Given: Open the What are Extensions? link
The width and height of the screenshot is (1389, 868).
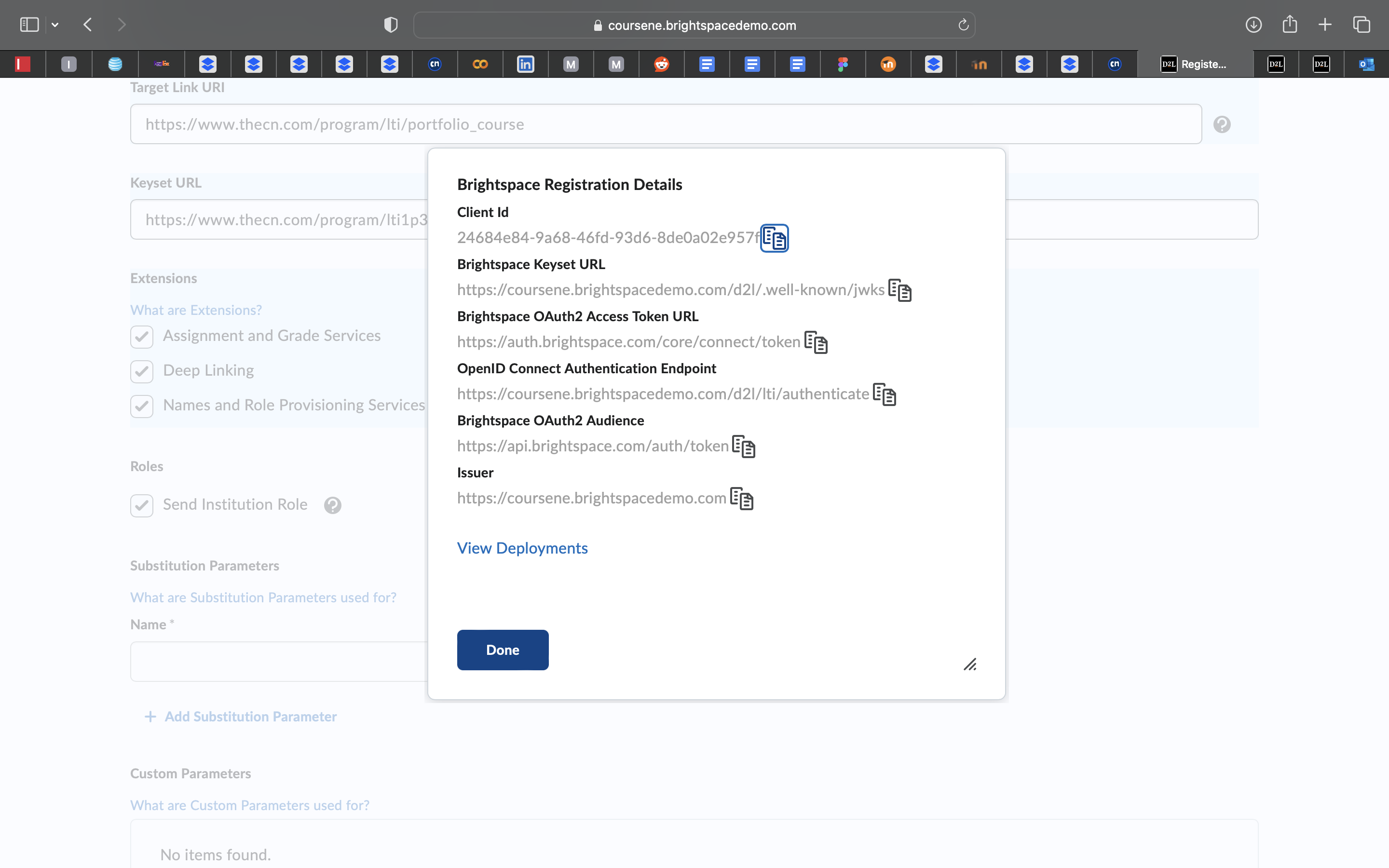Looking at the screenshot, I should (x=196, y=310).
